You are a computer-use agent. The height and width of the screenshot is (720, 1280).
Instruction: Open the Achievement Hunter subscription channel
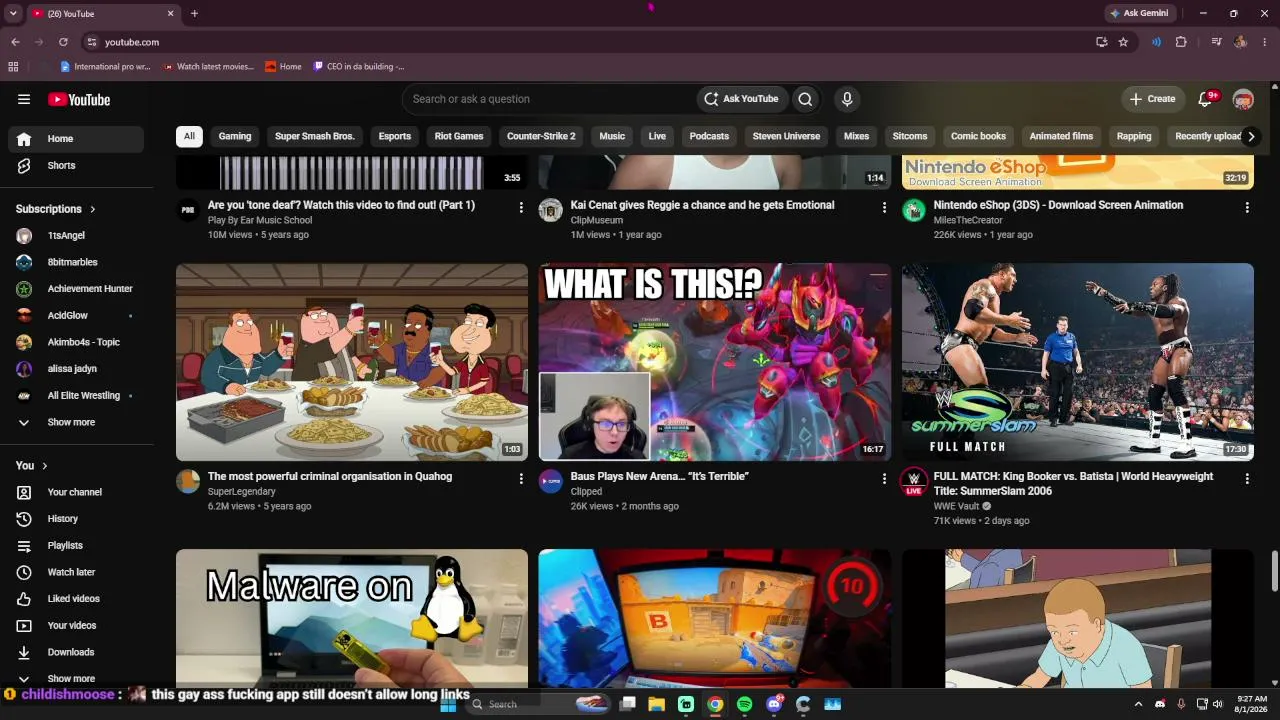pyautogui.click(x=76, y=289)
